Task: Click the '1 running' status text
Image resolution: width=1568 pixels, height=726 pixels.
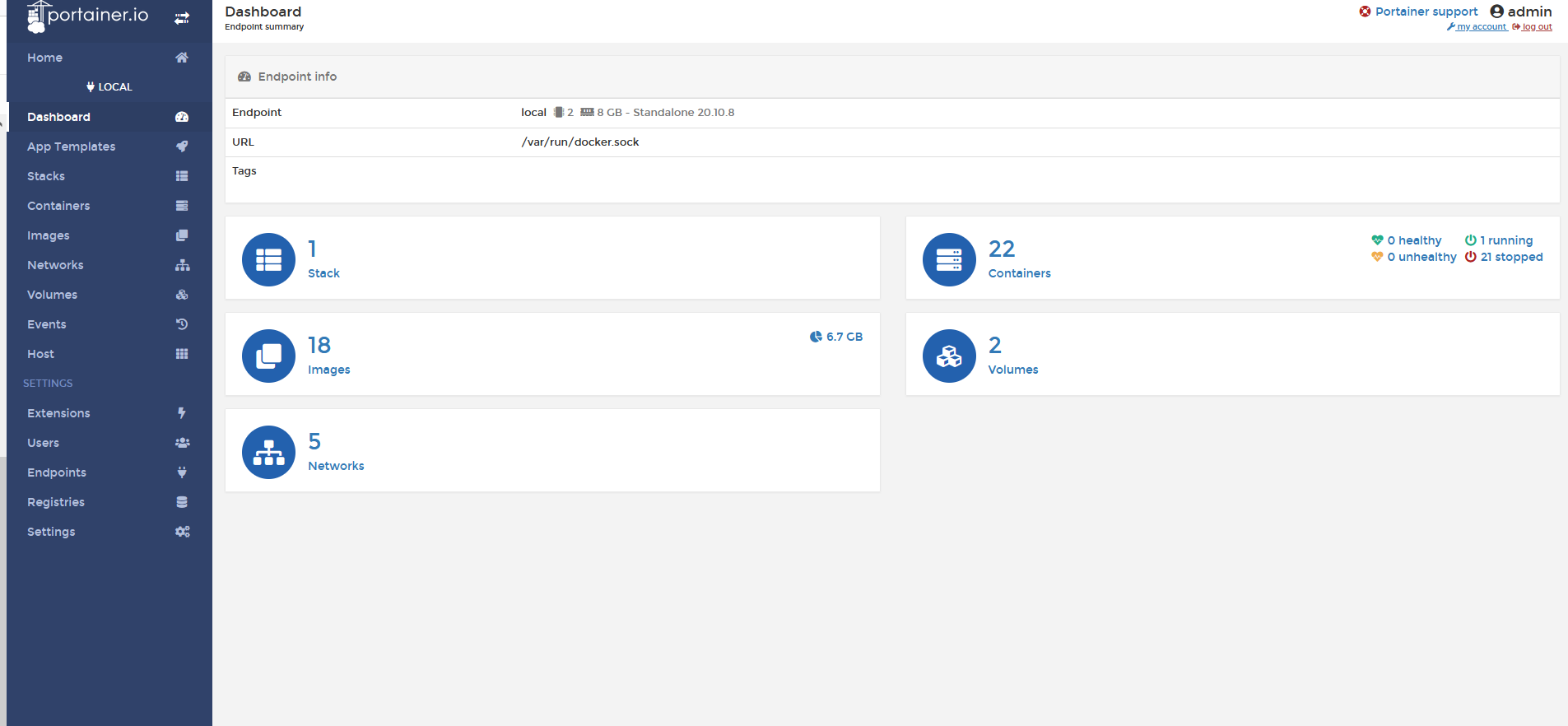Action: click(1506, 240)
